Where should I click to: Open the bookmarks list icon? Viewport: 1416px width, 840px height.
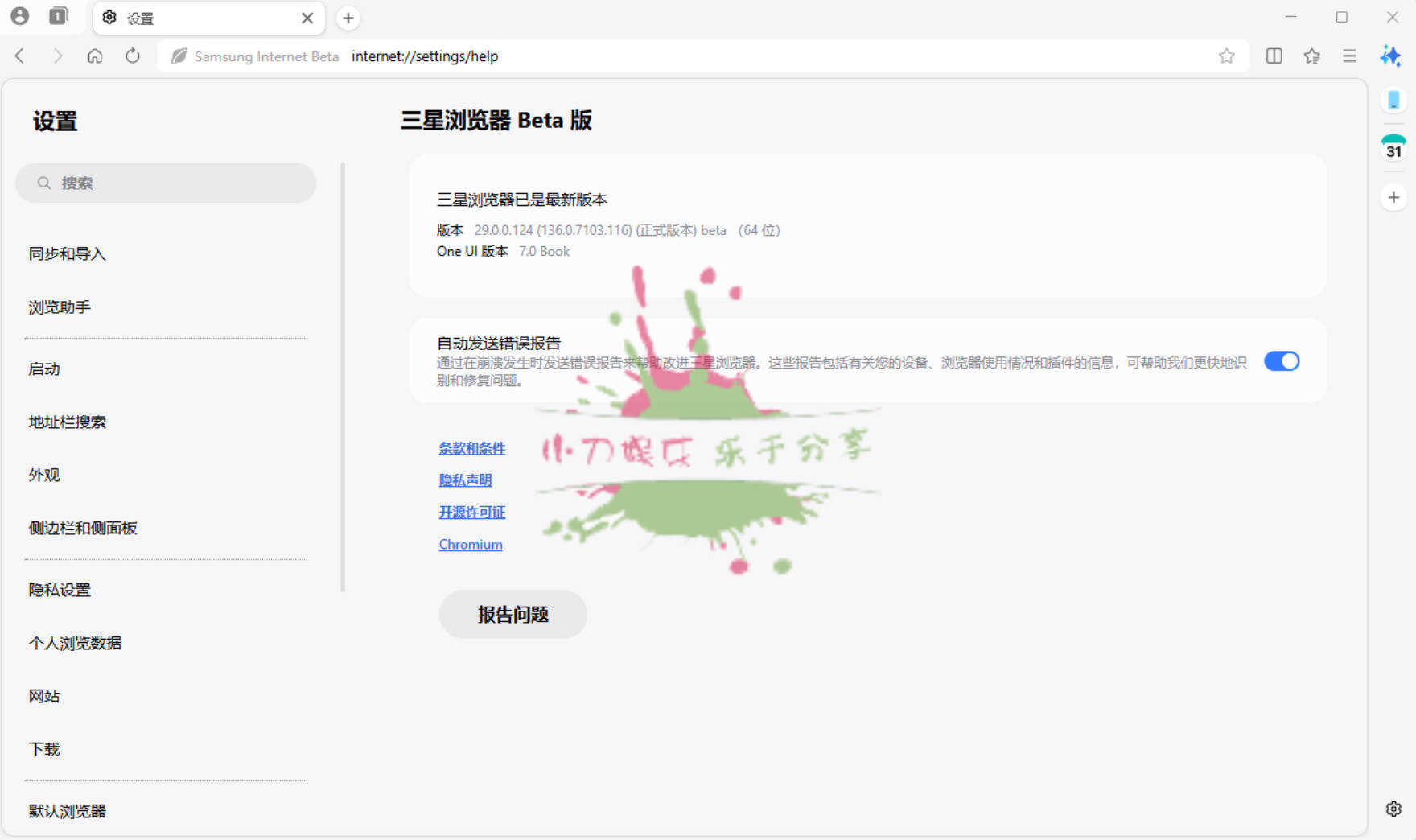1311,56
